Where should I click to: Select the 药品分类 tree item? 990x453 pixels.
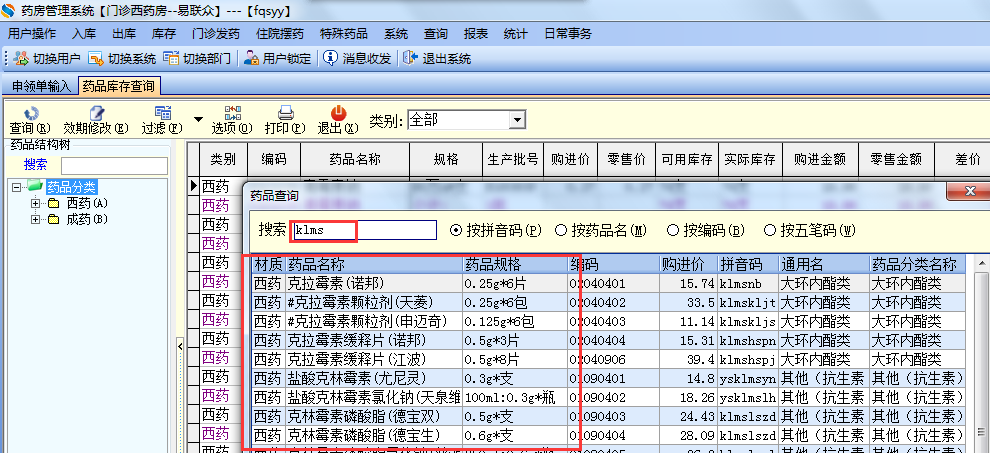[71, 187]
